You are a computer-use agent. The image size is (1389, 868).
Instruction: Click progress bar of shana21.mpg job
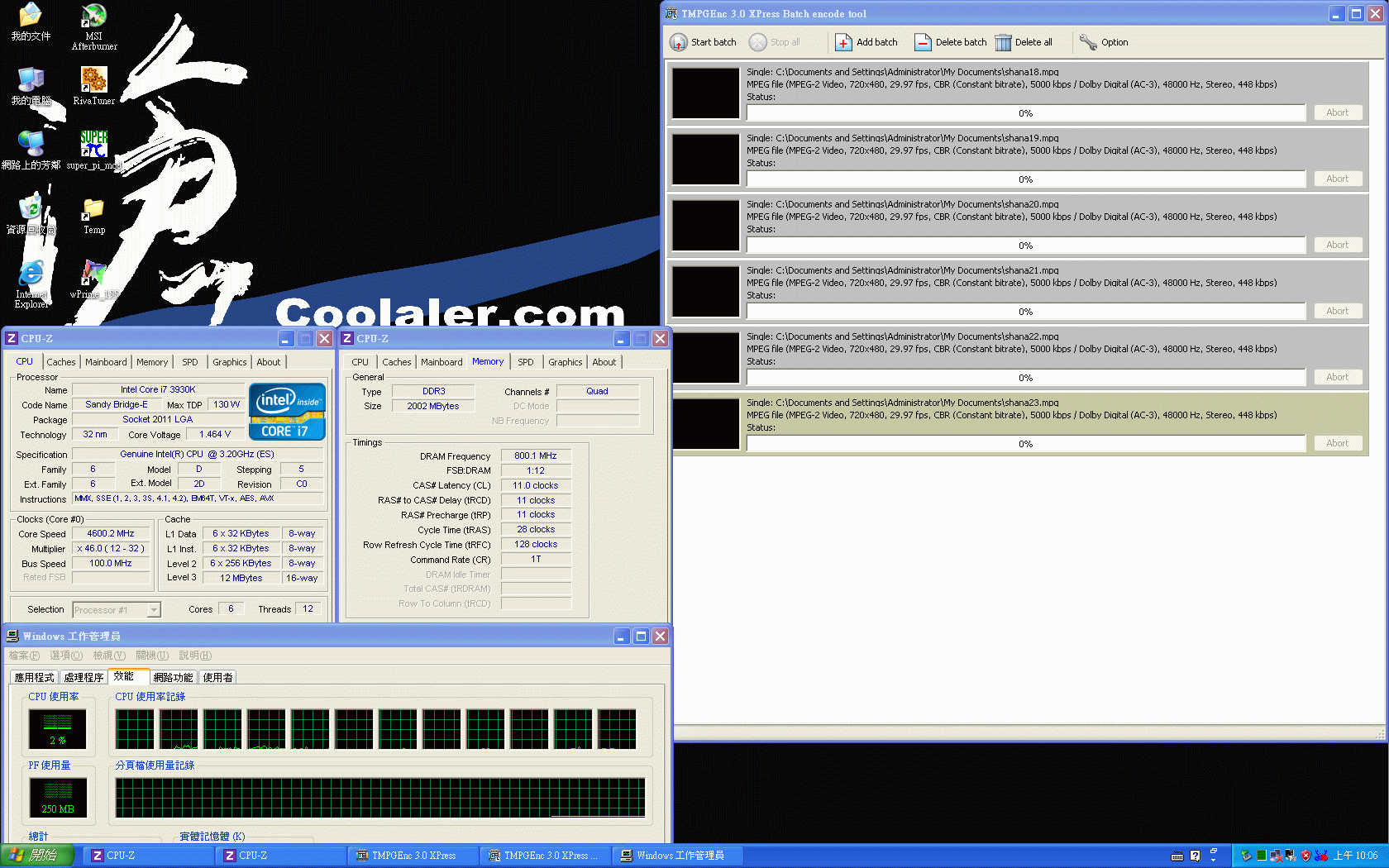pos(1026,312)
